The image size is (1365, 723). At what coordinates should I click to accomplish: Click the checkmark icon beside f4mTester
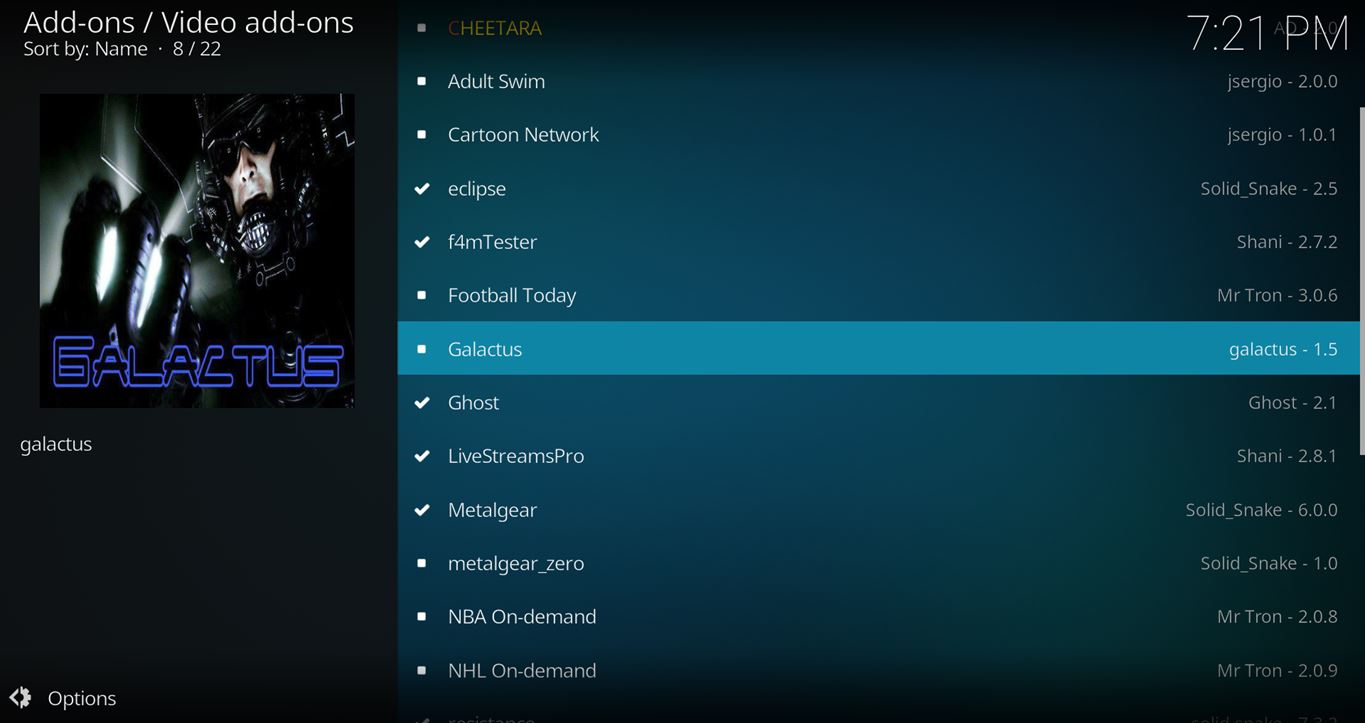coord(422,242)
